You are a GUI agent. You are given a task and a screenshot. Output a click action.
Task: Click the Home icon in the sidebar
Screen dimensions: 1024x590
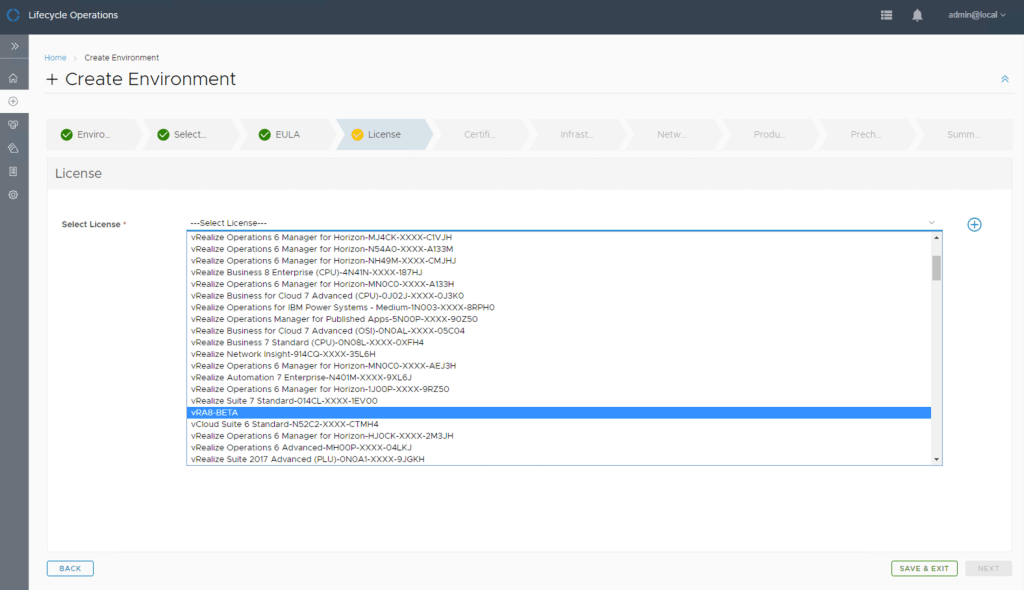(13, 78)
